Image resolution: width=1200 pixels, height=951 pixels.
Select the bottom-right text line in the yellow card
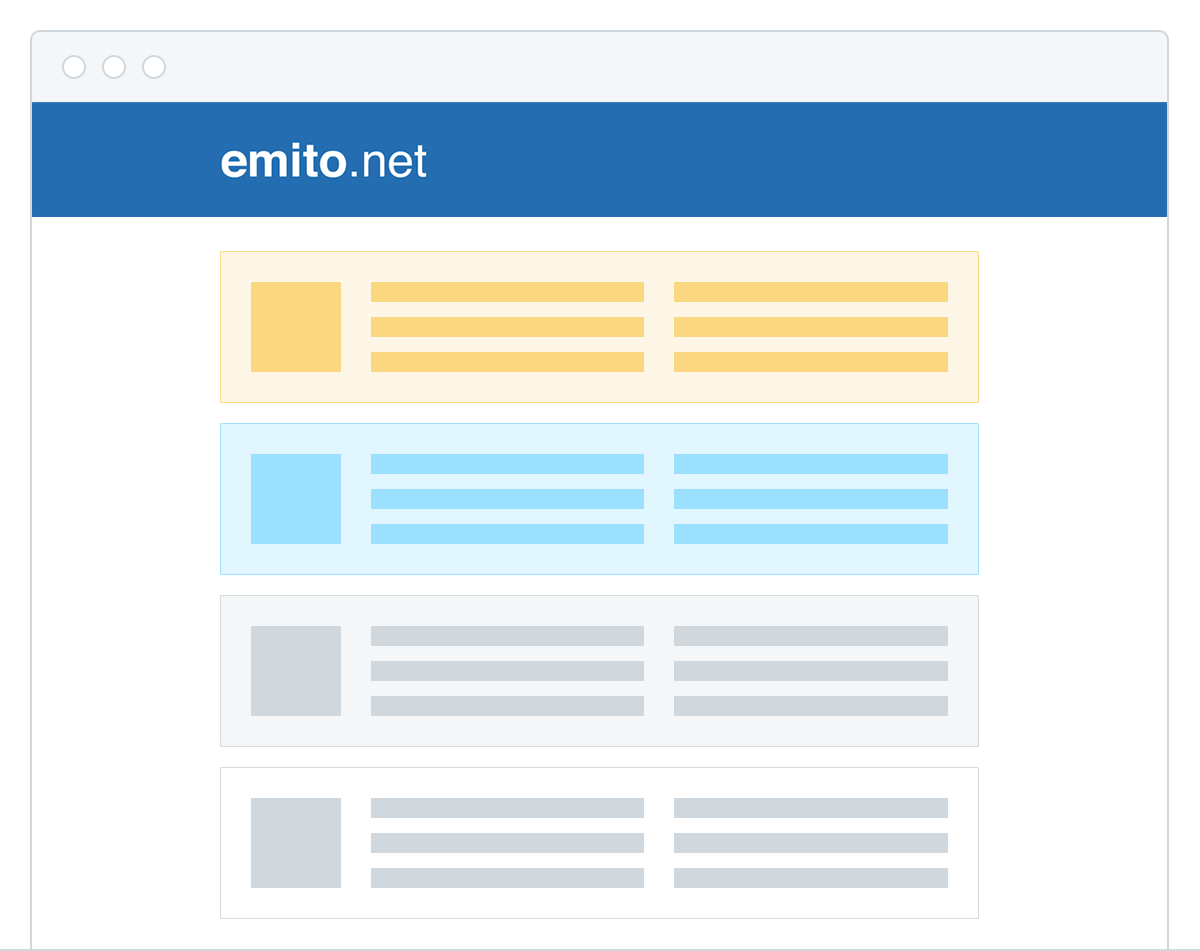click(x=810, y=362)
